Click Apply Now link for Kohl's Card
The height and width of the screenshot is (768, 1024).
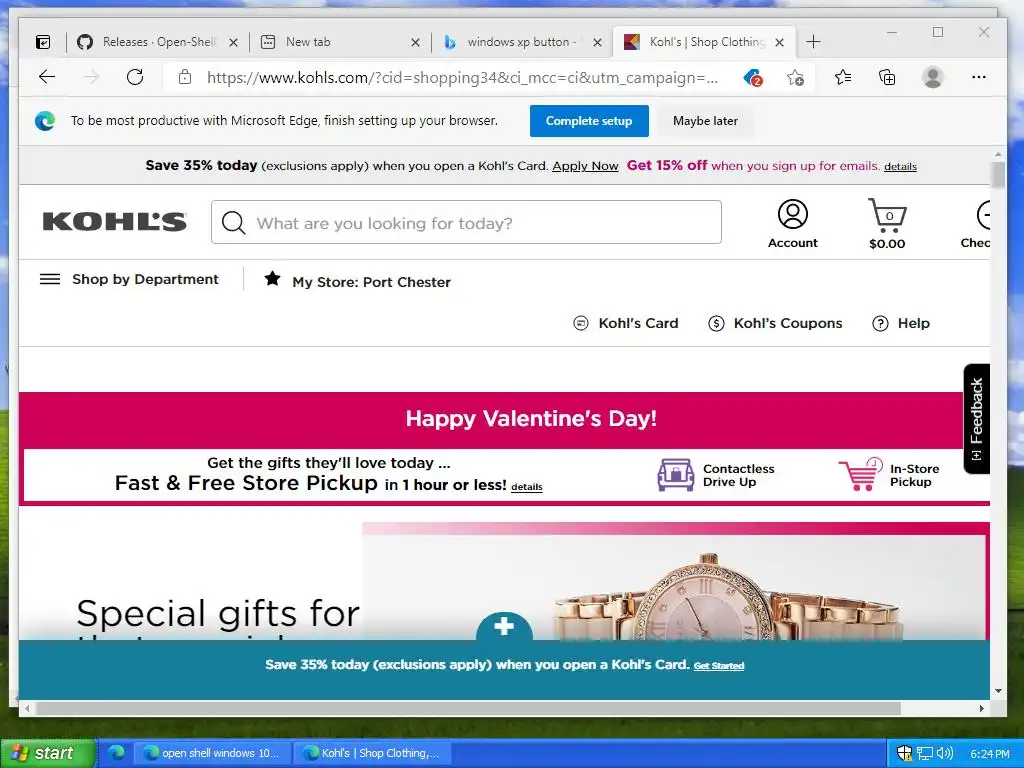pyautogui.click(x=585, y=166)
